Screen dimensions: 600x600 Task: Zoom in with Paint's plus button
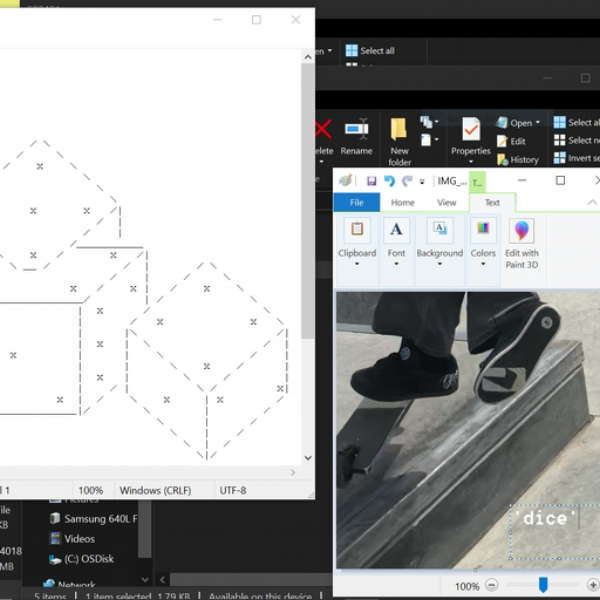(x=593, y=585)
